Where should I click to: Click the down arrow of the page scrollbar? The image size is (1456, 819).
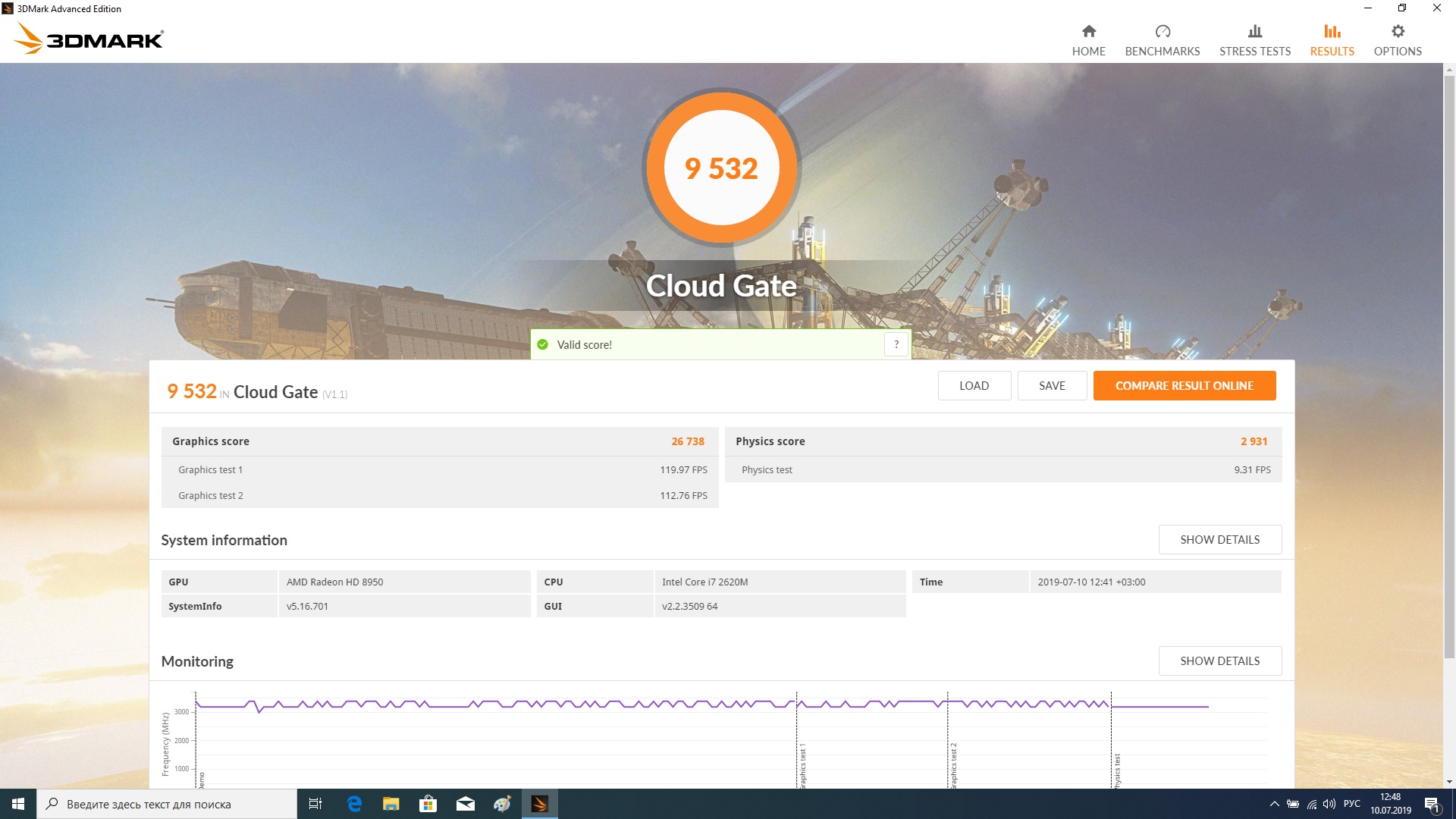(1449, 782)
